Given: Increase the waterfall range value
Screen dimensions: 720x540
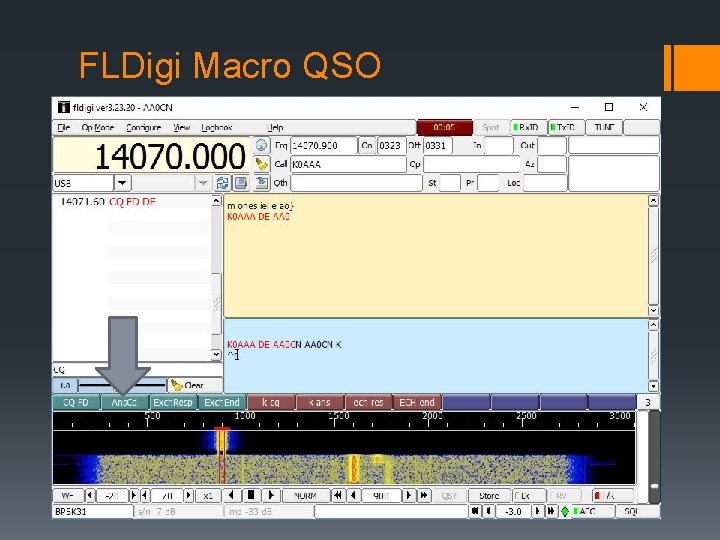Looking at the screenshot, I should tap(188, 495).
